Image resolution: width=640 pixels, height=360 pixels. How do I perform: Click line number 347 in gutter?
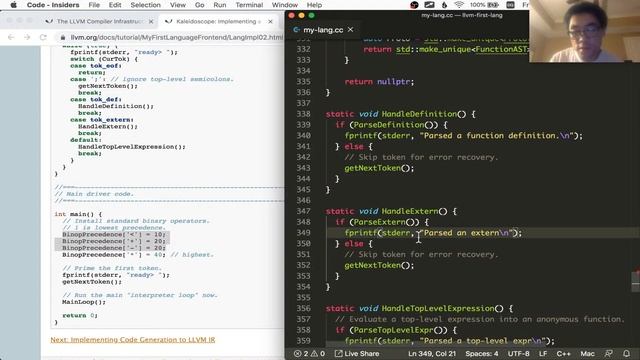coord(303,211)
